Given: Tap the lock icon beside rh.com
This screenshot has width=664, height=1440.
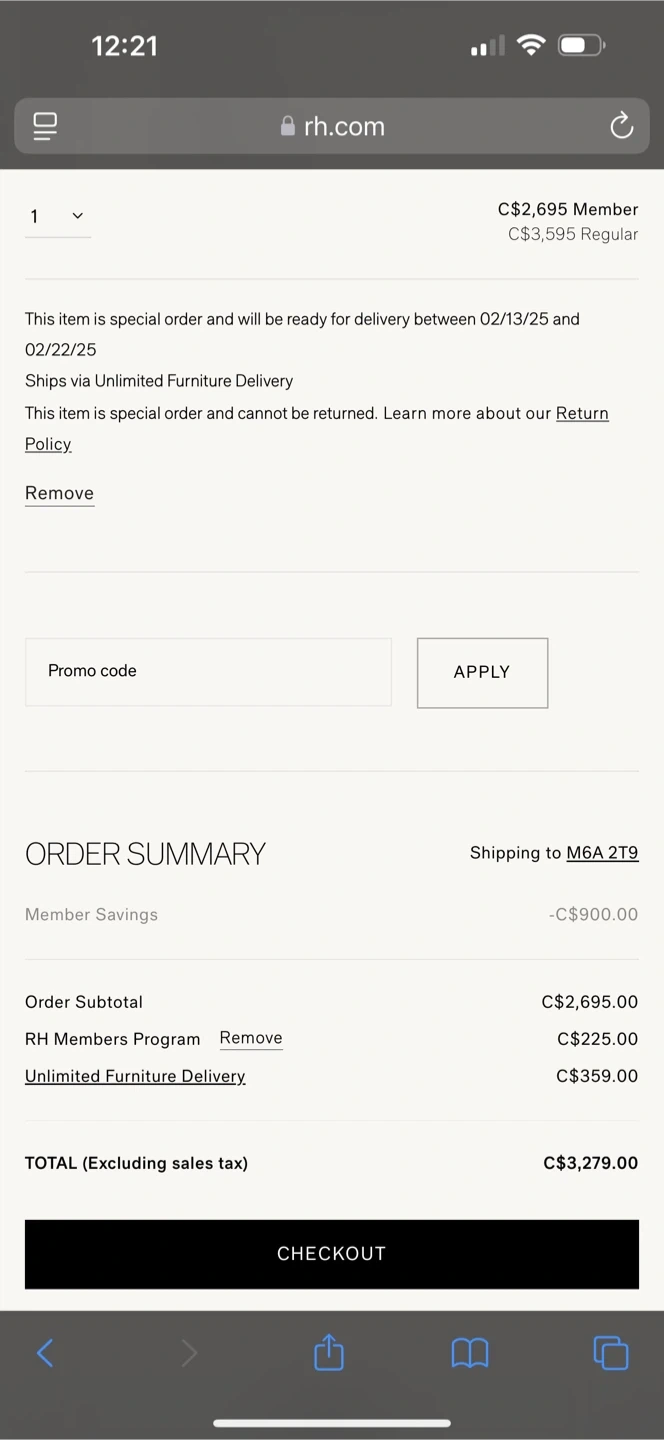Looking at the screenshot, I should [x=288, y=127].
